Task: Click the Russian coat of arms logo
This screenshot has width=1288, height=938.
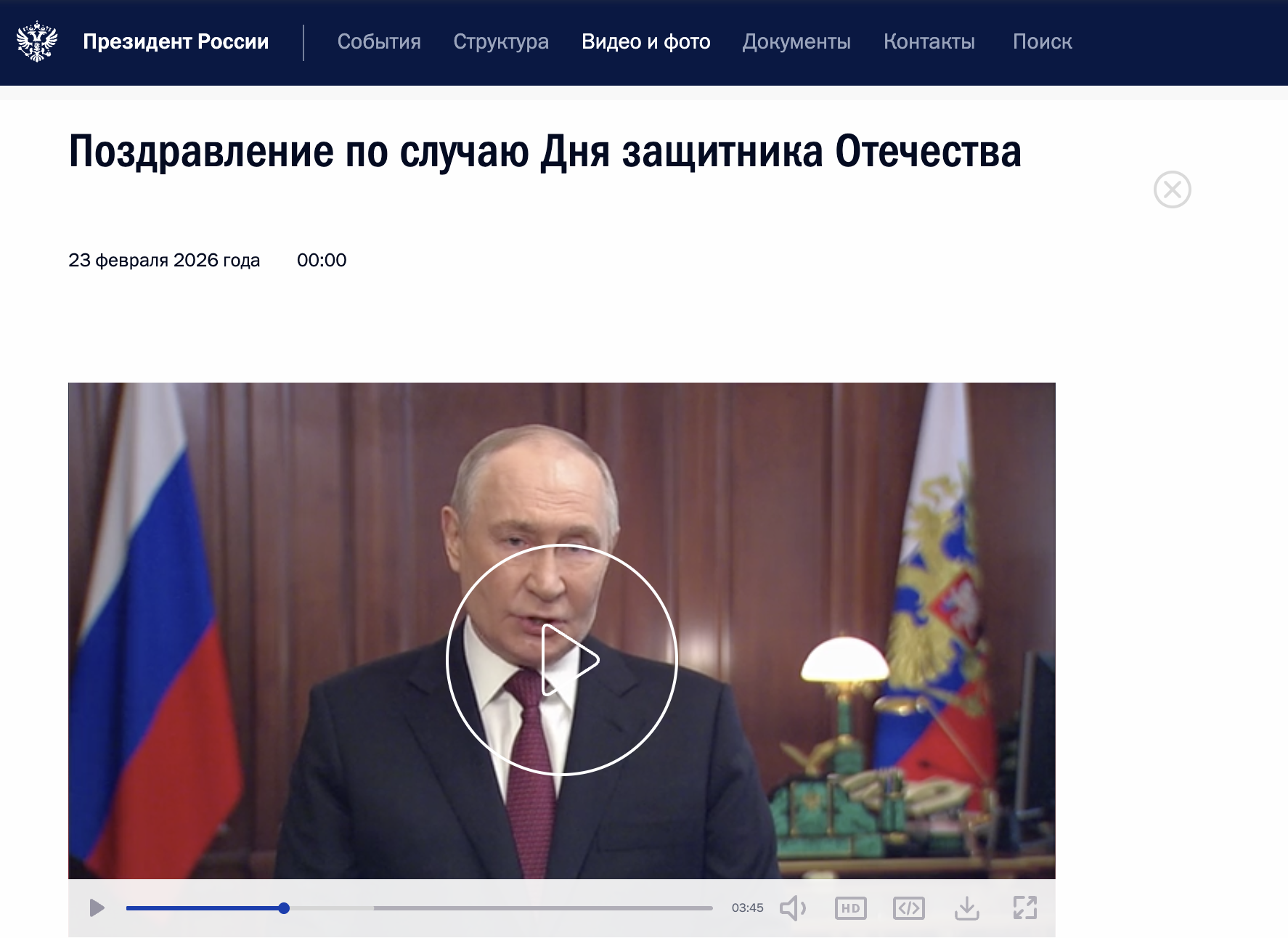Action: pos(37,41)
